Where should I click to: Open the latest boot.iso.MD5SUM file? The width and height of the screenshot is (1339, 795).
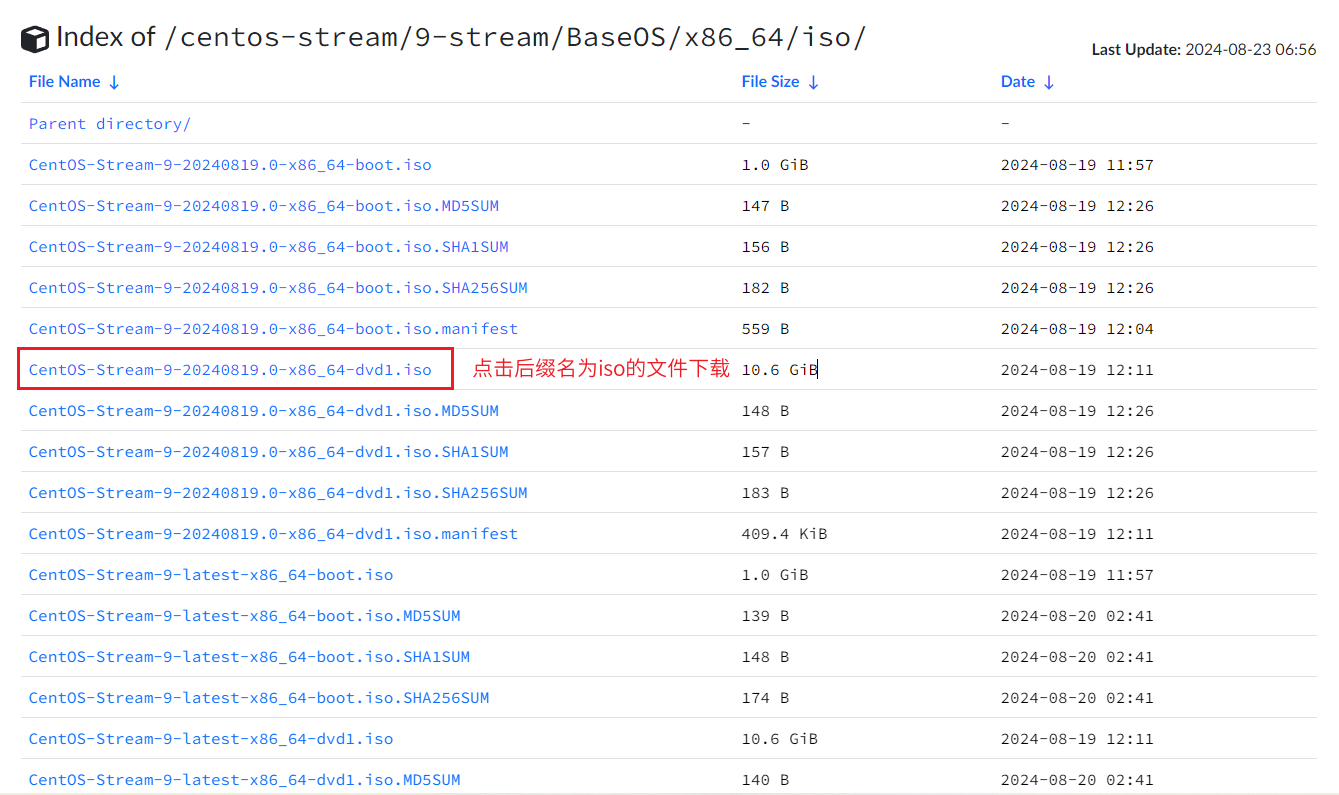tap(244, 616)
